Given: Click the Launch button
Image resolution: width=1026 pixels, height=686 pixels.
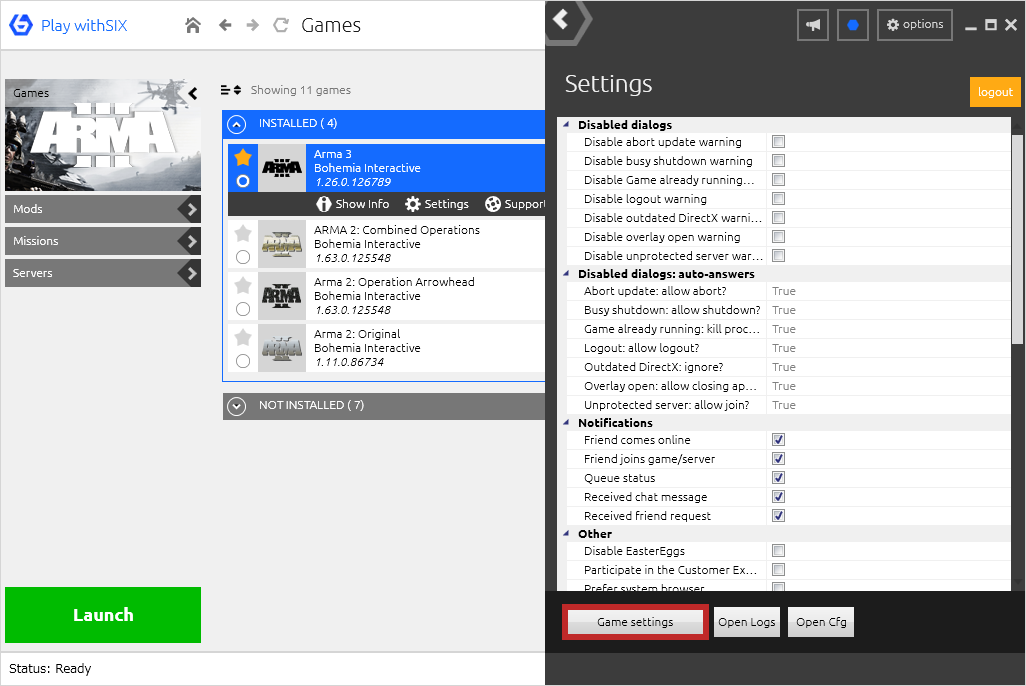Looking at the screenshot, I should (x=103, y=615).
